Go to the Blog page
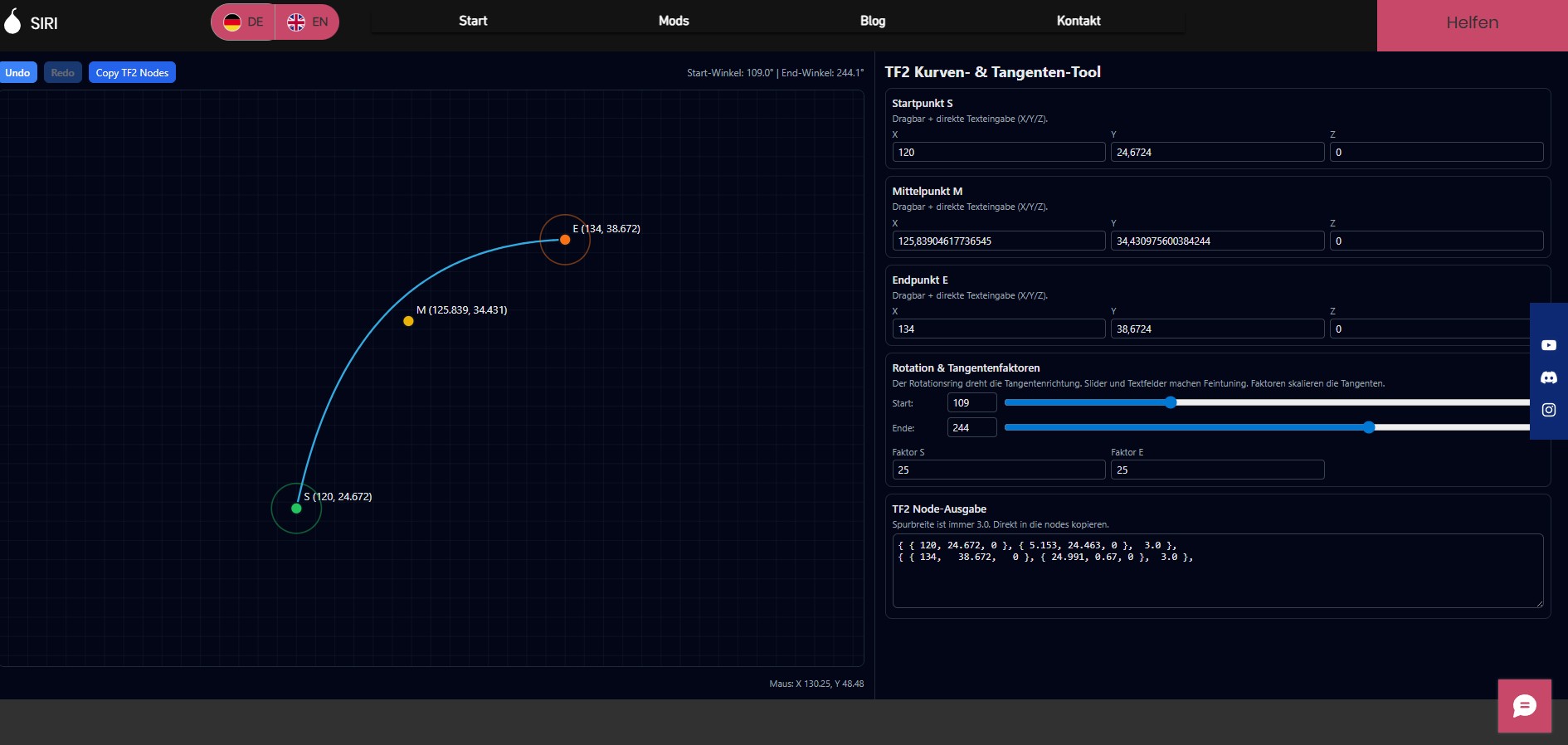Image resolution: width=1568 pixels, height=745 pixels. coord(872,21)
